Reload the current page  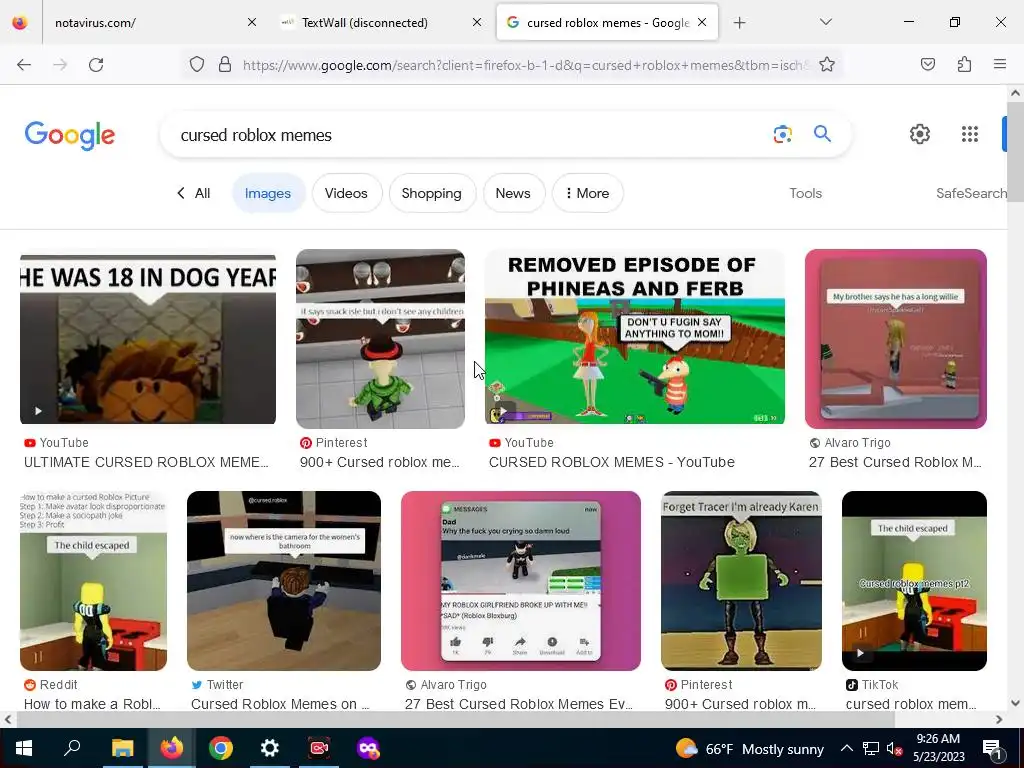(96, 64)
